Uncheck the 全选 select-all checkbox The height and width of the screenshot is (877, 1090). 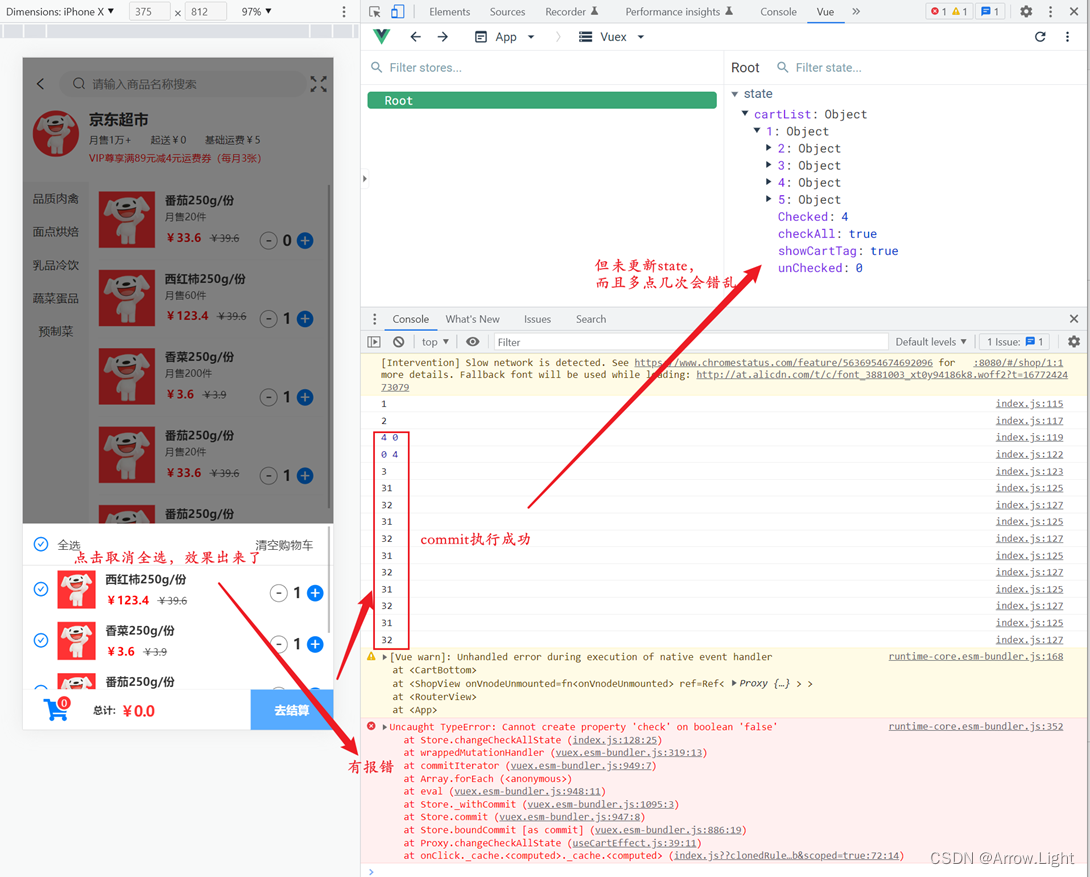point(40,544)
